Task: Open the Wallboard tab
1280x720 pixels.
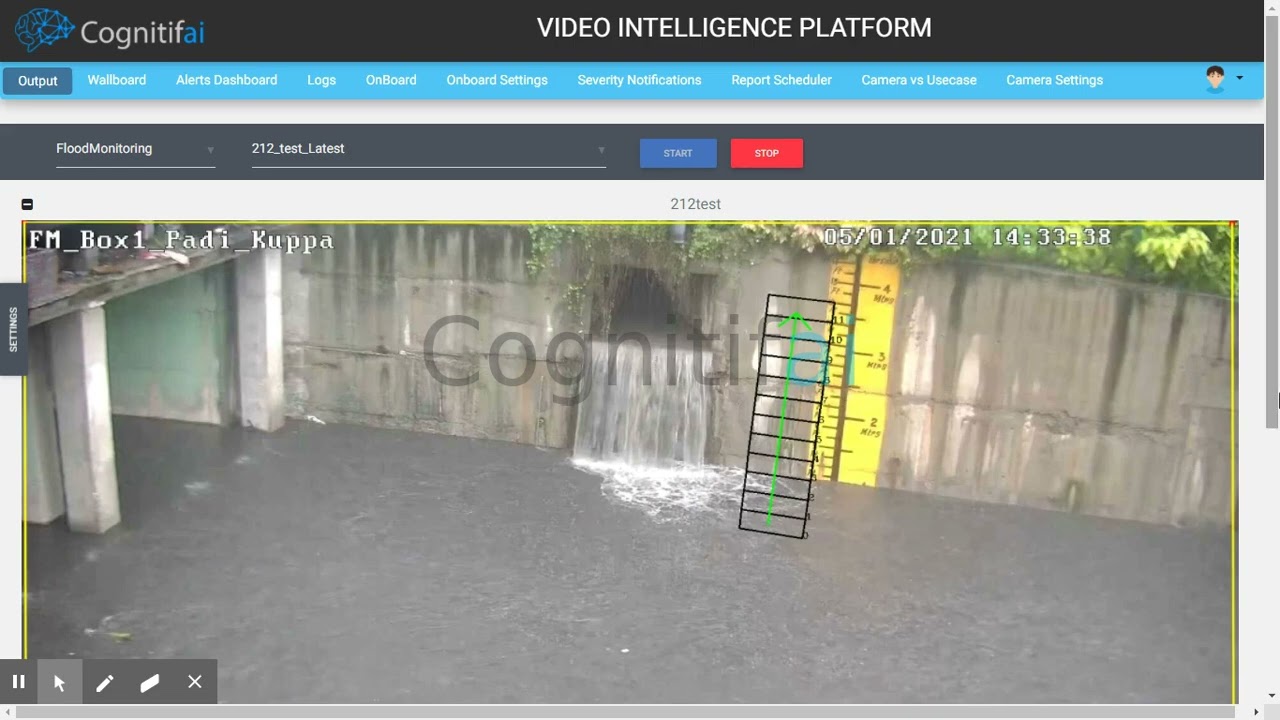Action: pos(117,80)
